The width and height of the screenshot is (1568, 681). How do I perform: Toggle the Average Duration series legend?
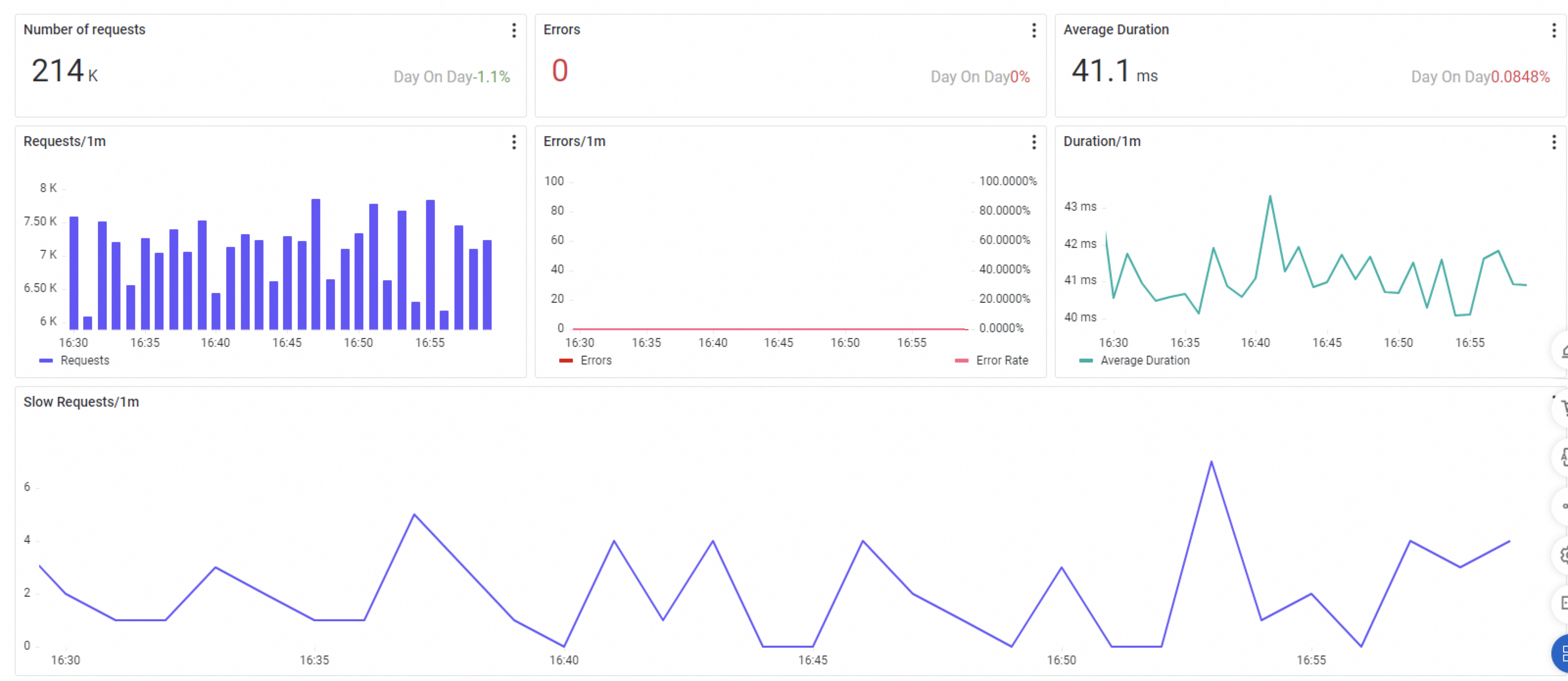coord(1135,361)
